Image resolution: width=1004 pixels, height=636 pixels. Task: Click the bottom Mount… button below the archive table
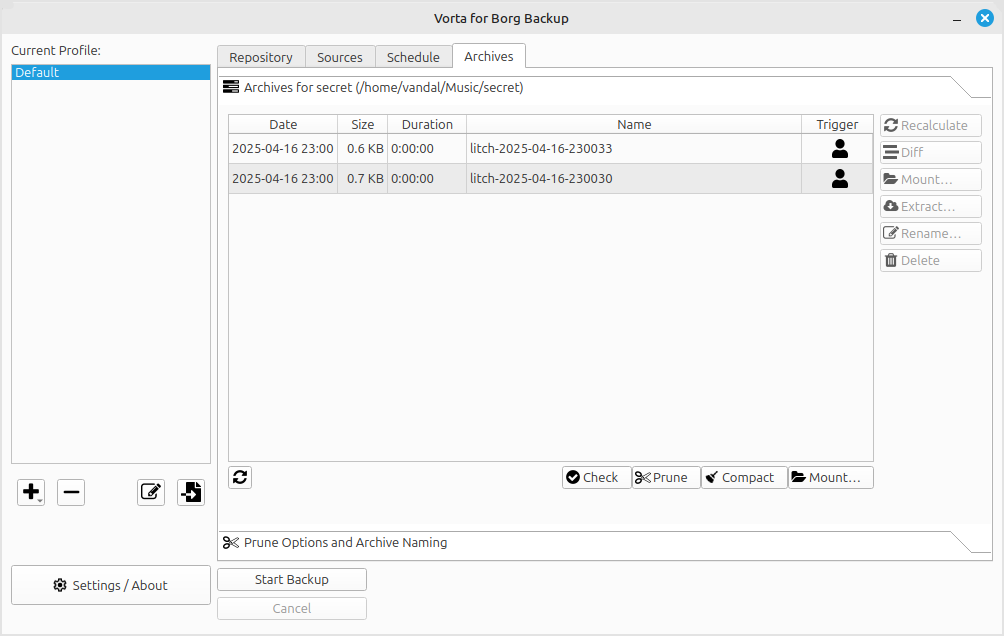point(830,477)
